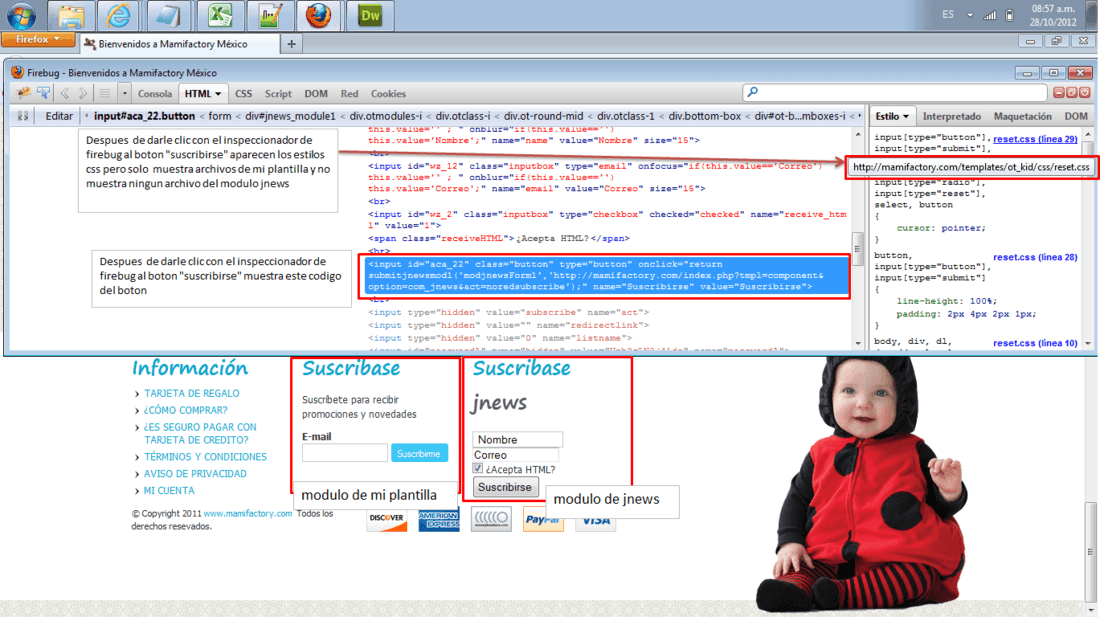Click the line-height: 100% CSS rule
The image size is (1100, 617).
pyautogui.click(x=946, y=301)
